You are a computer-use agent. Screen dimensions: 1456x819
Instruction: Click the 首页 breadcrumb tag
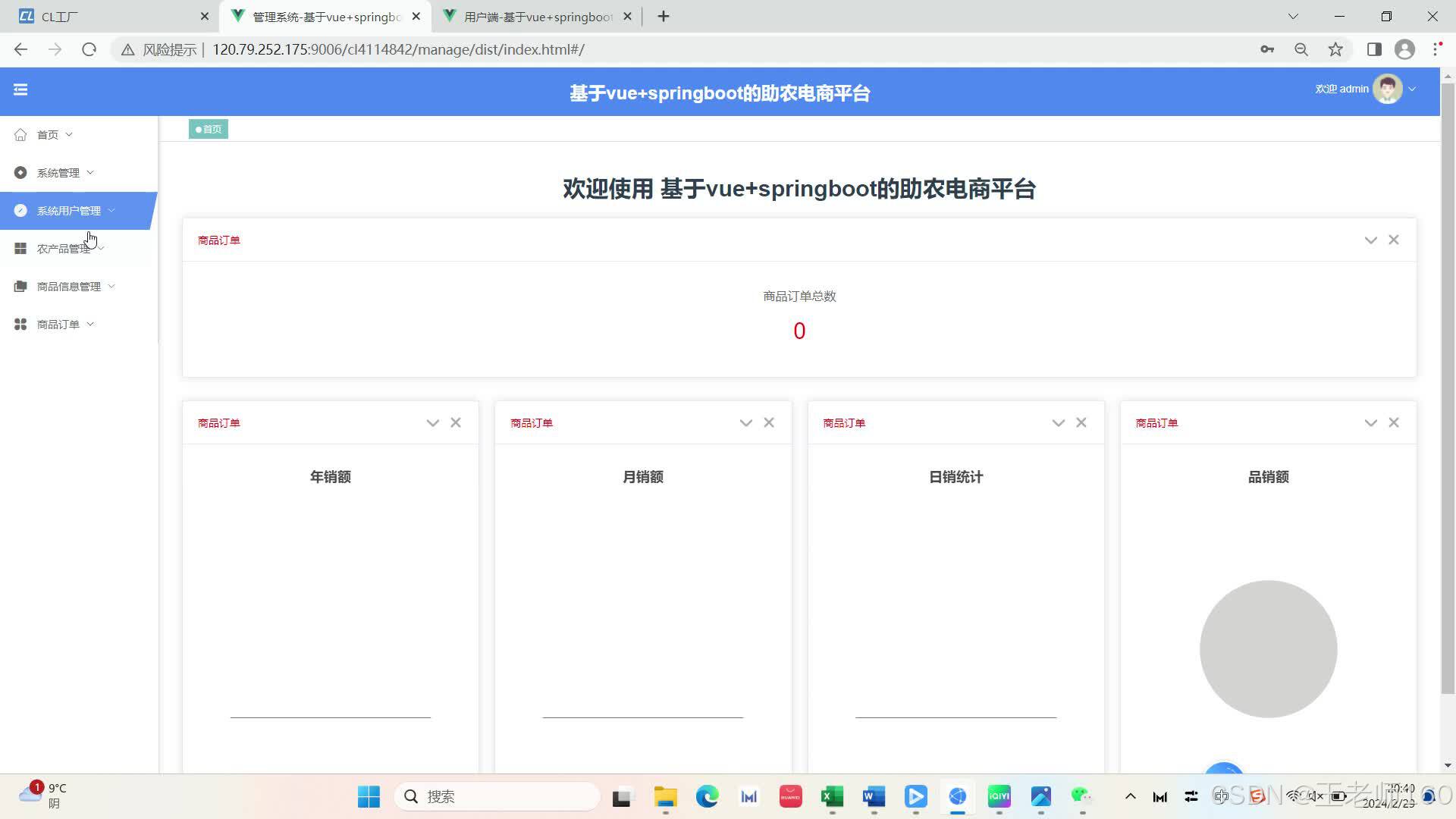click(209, 129)
